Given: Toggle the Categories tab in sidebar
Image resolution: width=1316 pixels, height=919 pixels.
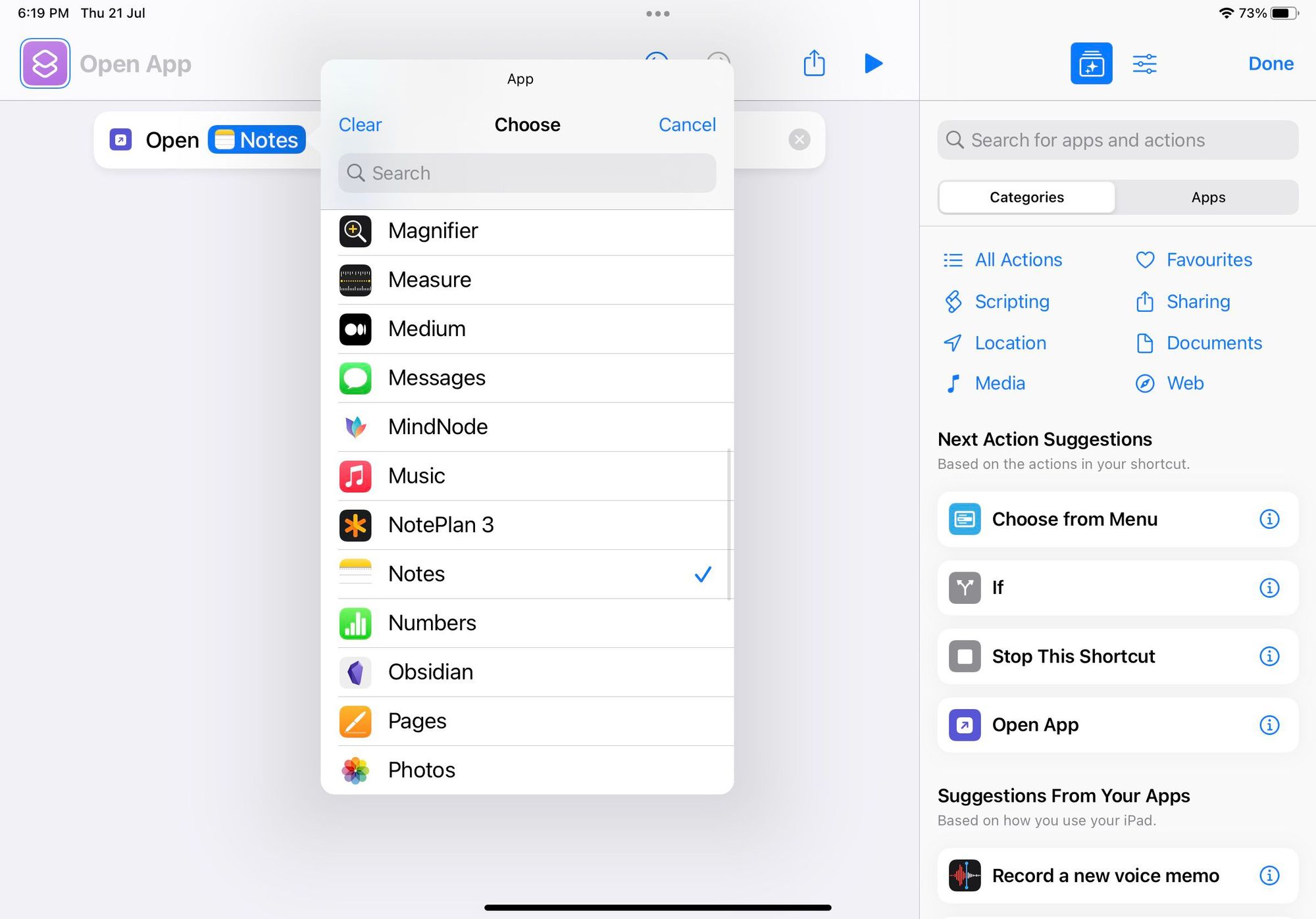Looking at the screenshot, I should [1027, 196].
